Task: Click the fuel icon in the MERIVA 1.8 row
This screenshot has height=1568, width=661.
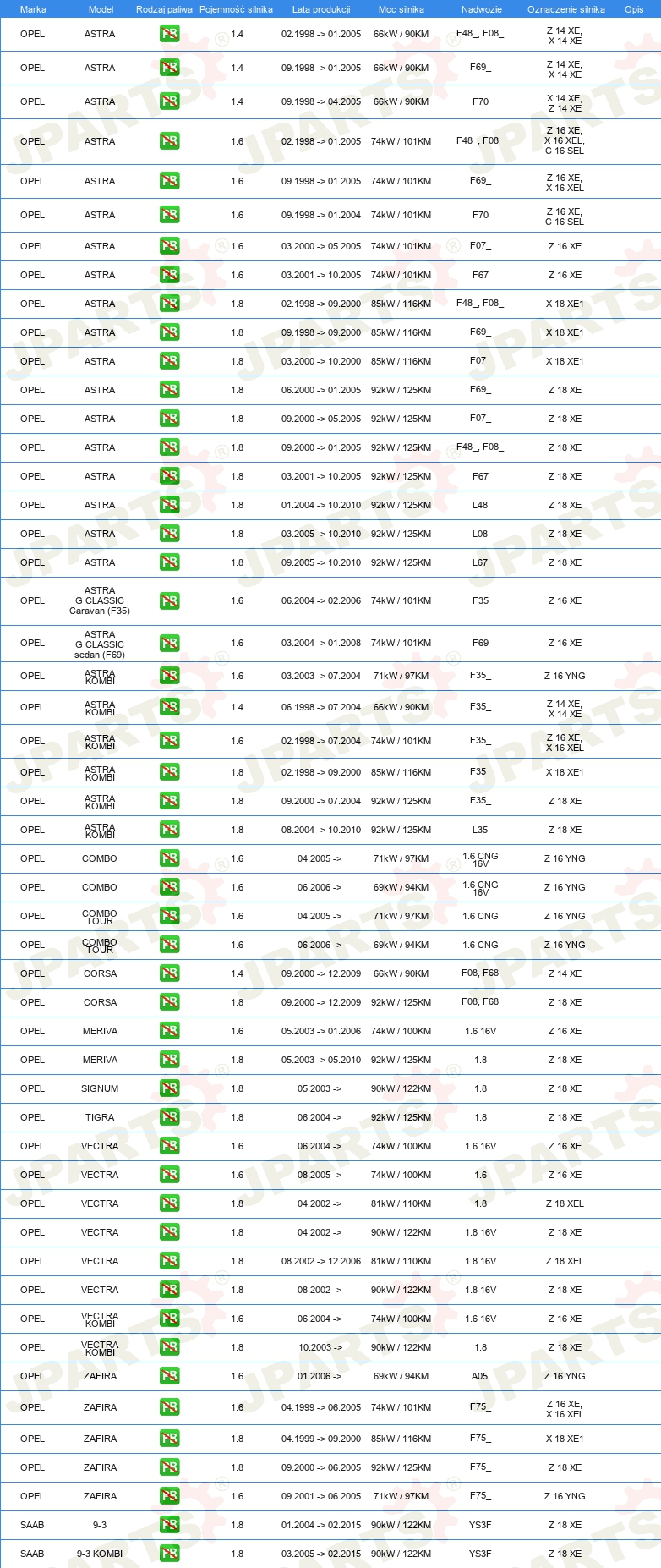Action: pos(169,1059)
